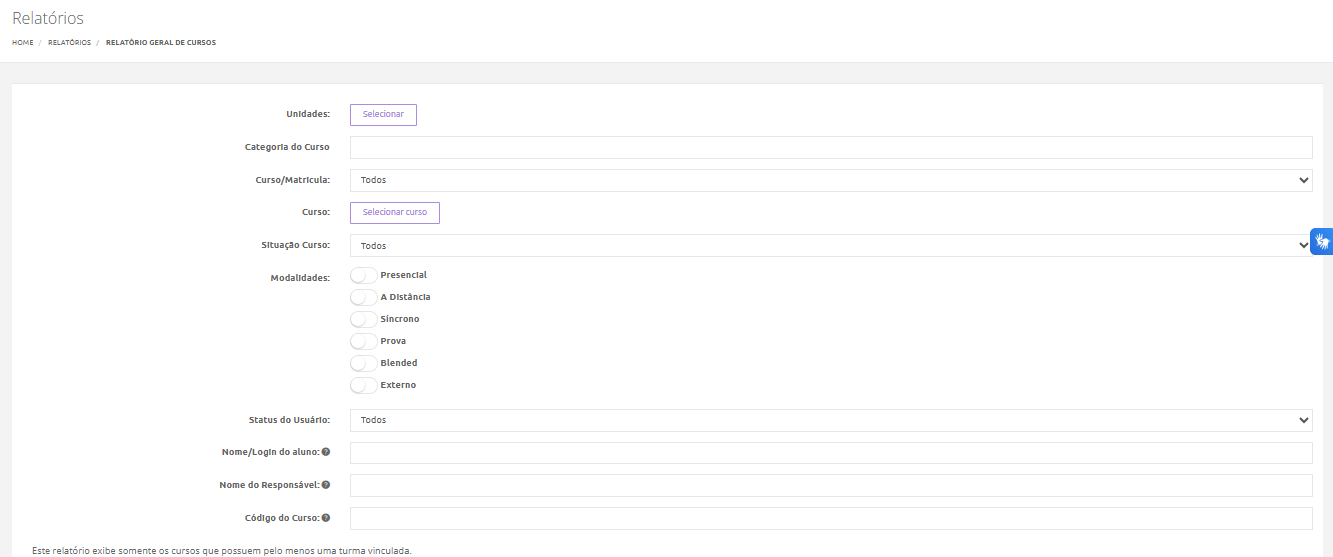Click the Nome/Login do aluno input
Image resolution: width=1333 pixels, height=557 pixels.
pyautogui.click(x=830, y=453)
